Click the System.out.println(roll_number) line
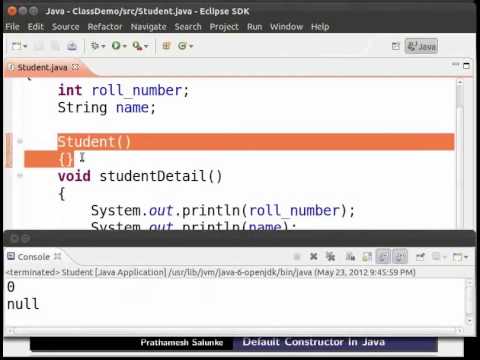 click(223, 210)
